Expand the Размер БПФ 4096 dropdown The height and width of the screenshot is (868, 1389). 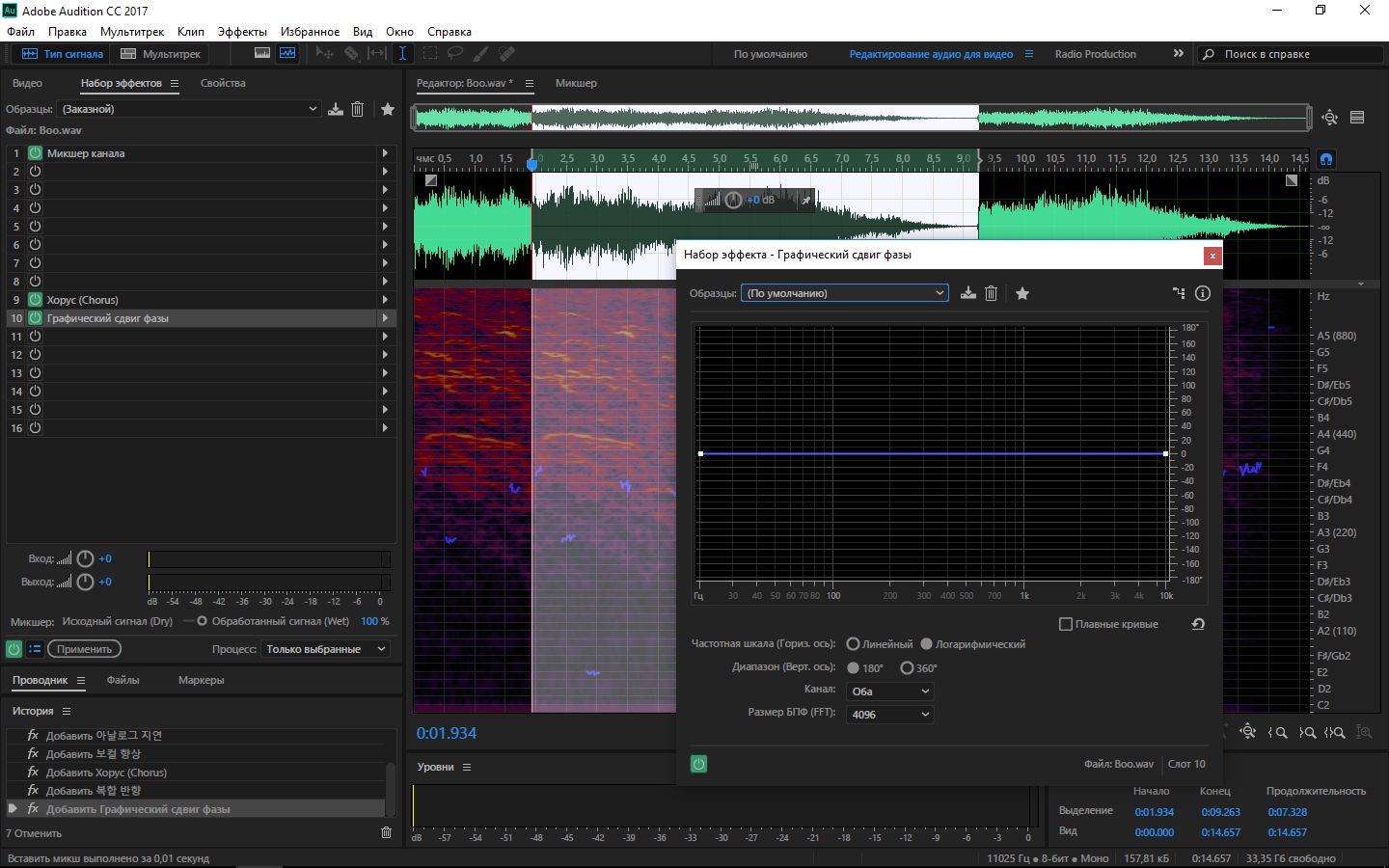pos(889,715)
